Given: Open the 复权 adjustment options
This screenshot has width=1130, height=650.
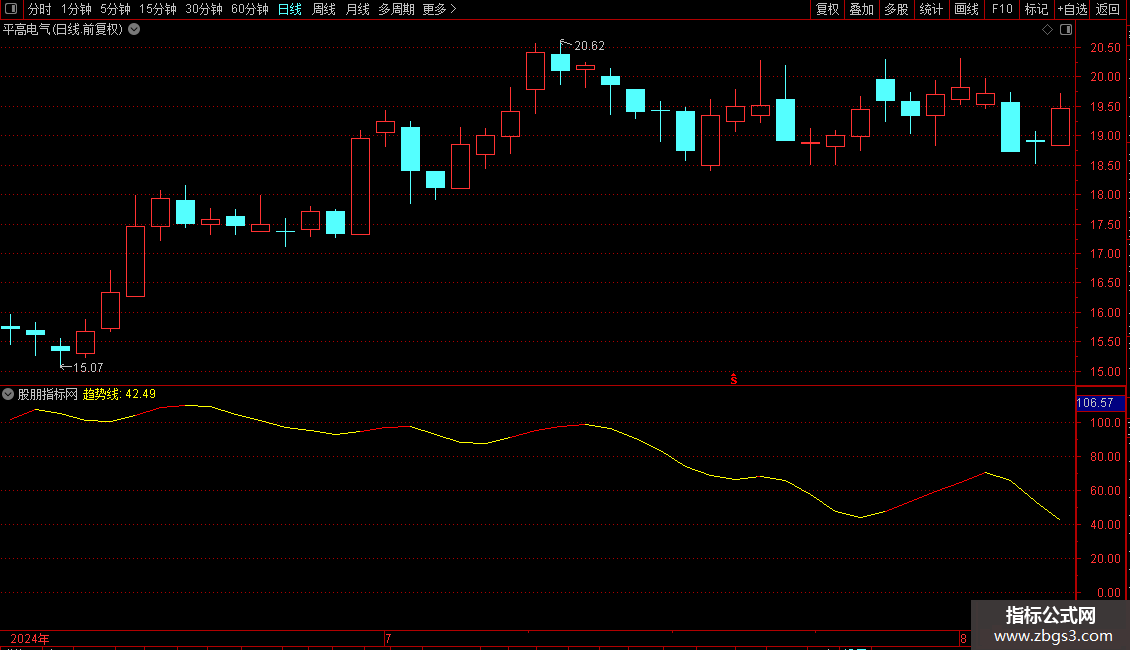Looking at the screenshot, I should (827, 9).
